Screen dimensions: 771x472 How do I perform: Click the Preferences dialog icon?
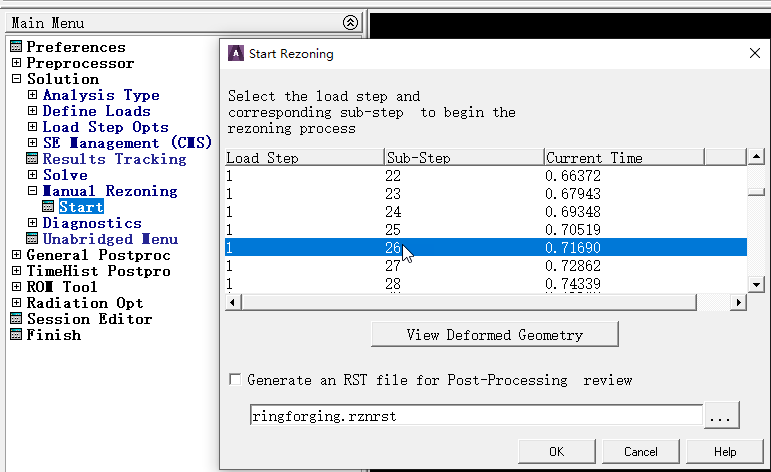(16, 47)
